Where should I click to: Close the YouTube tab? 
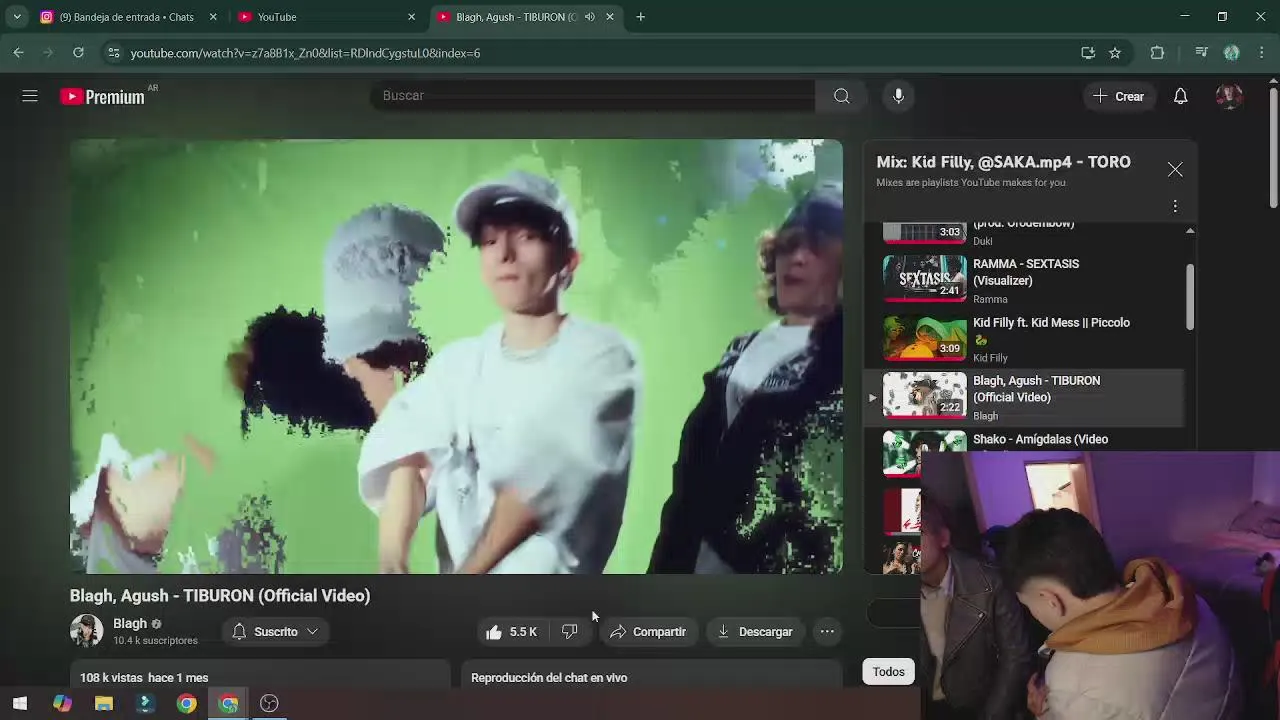[411, 17]
